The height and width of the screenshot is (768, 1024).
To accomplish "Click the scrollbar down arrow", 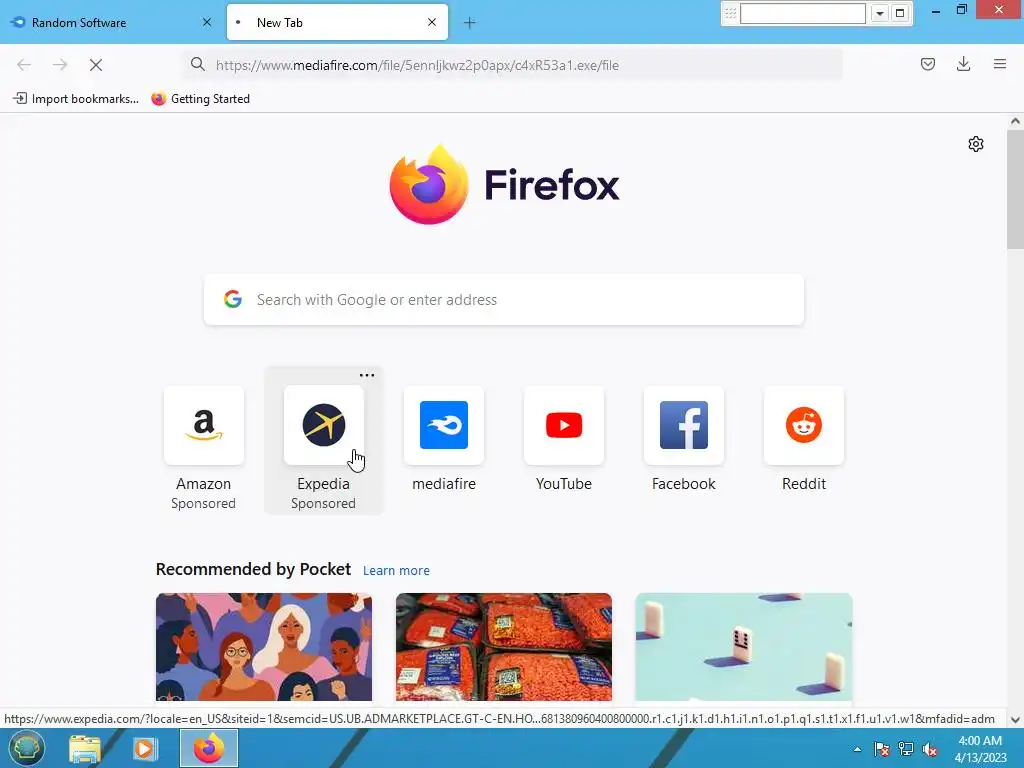I will (1015, 719).
